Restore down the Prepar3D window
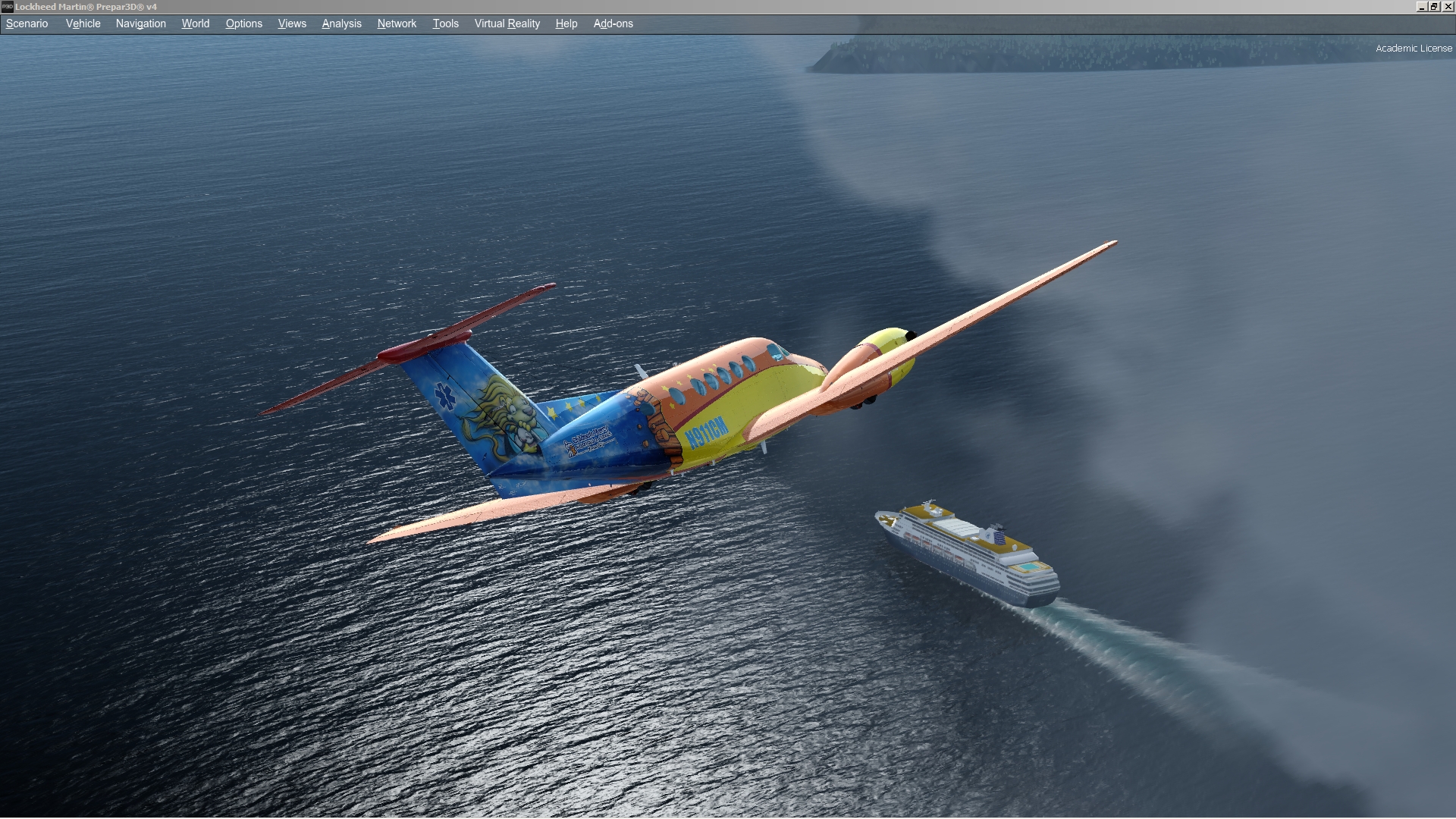1456x819 pixels. [x=1434, y=7]
